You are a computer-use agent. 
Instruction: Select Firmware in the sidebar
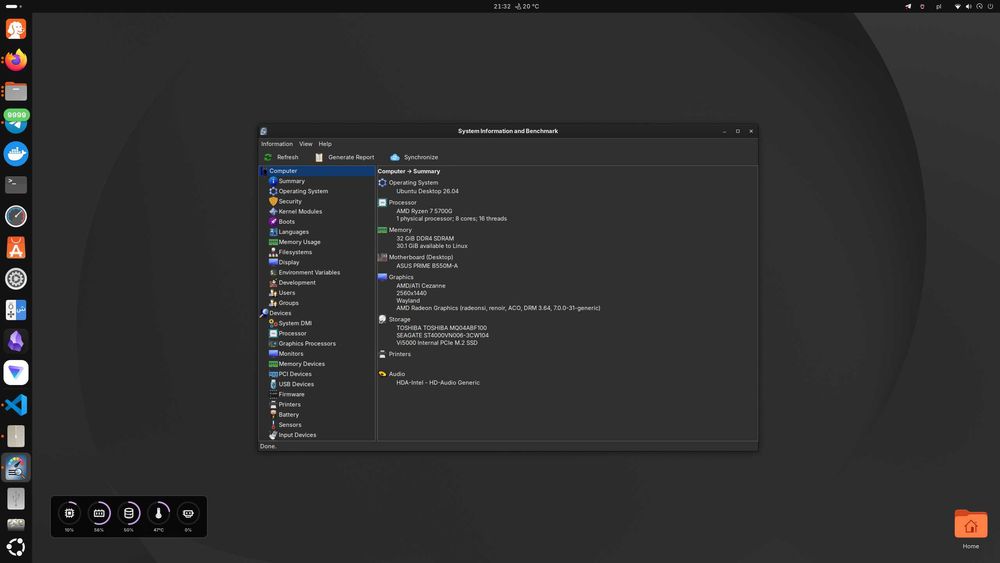point(291,395)
